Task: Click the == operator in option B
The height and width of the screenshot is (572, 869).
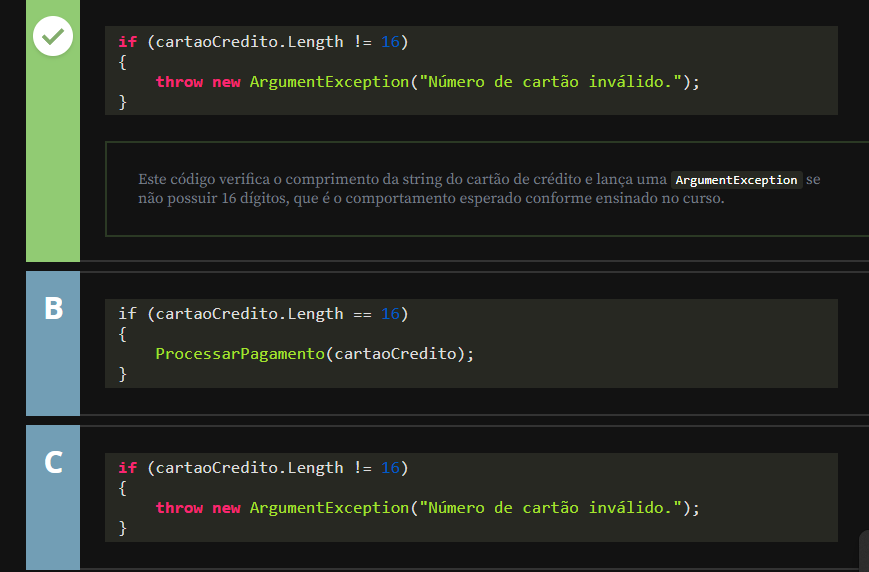Action: coord(362,314)
